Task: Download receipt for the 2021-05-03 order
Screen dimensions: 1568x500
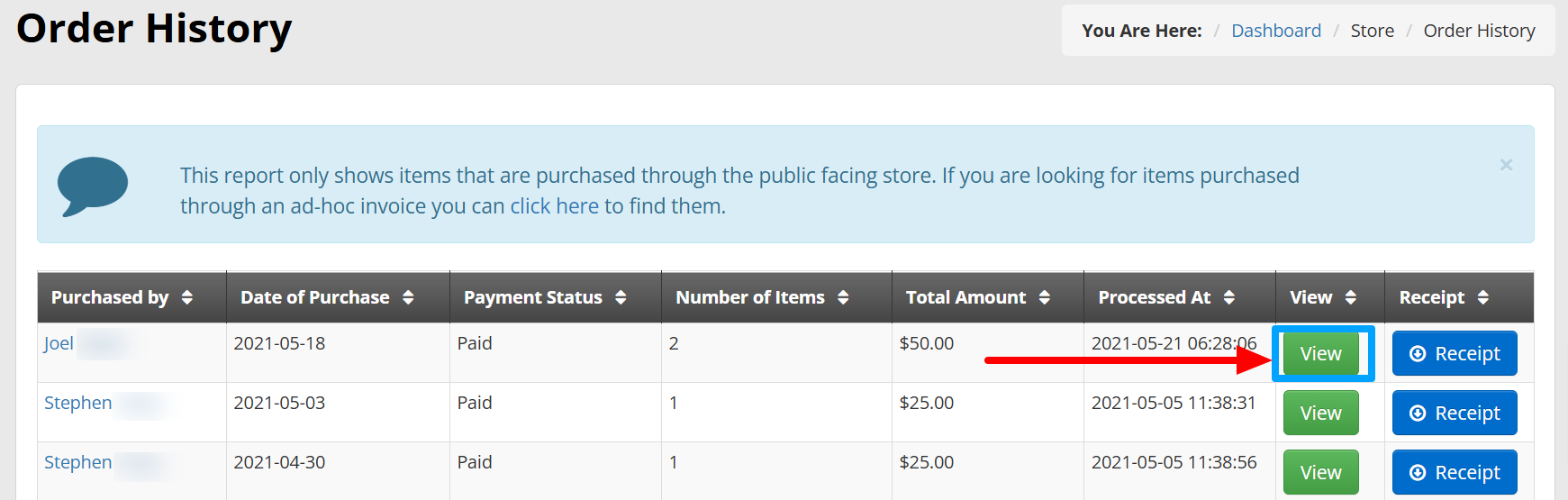Action: coord(1455,414)
